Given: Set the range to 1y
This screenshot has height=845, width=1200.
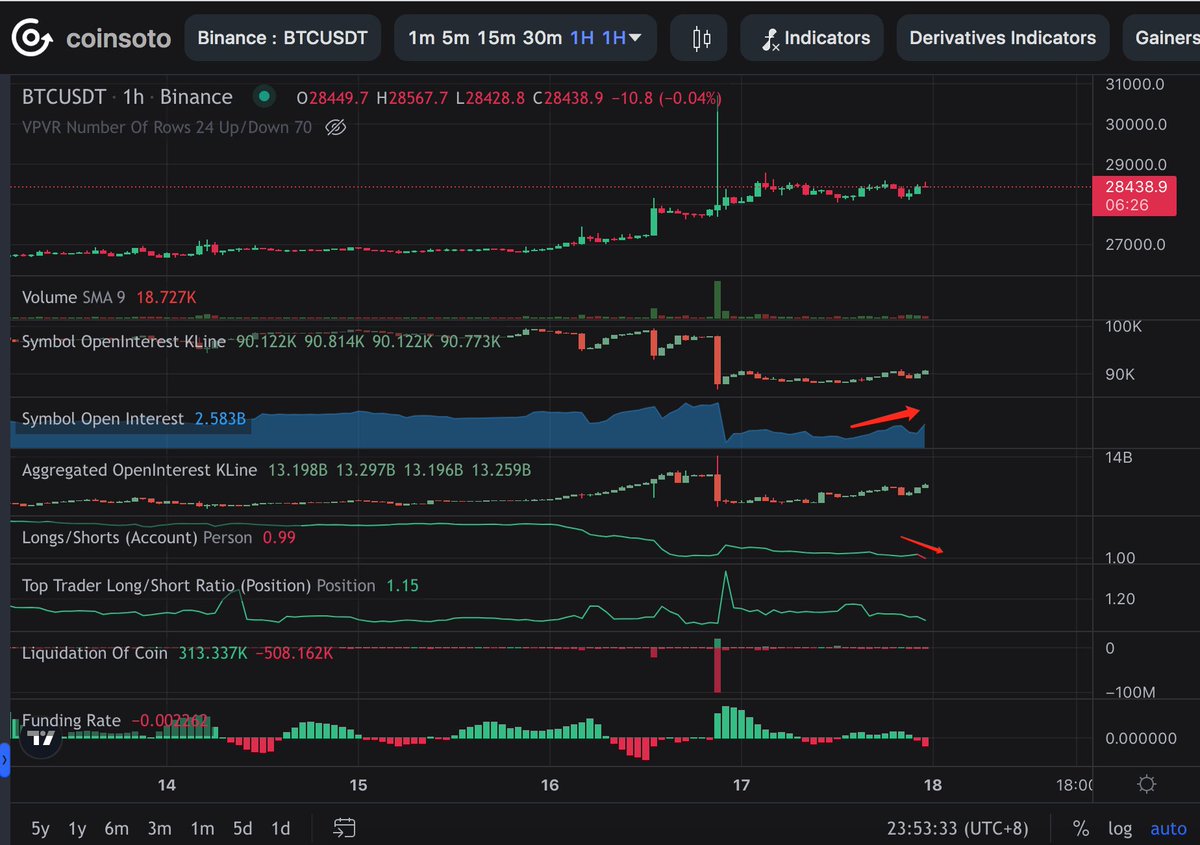Looking at the screenshot, I should [x=77, y=828].
